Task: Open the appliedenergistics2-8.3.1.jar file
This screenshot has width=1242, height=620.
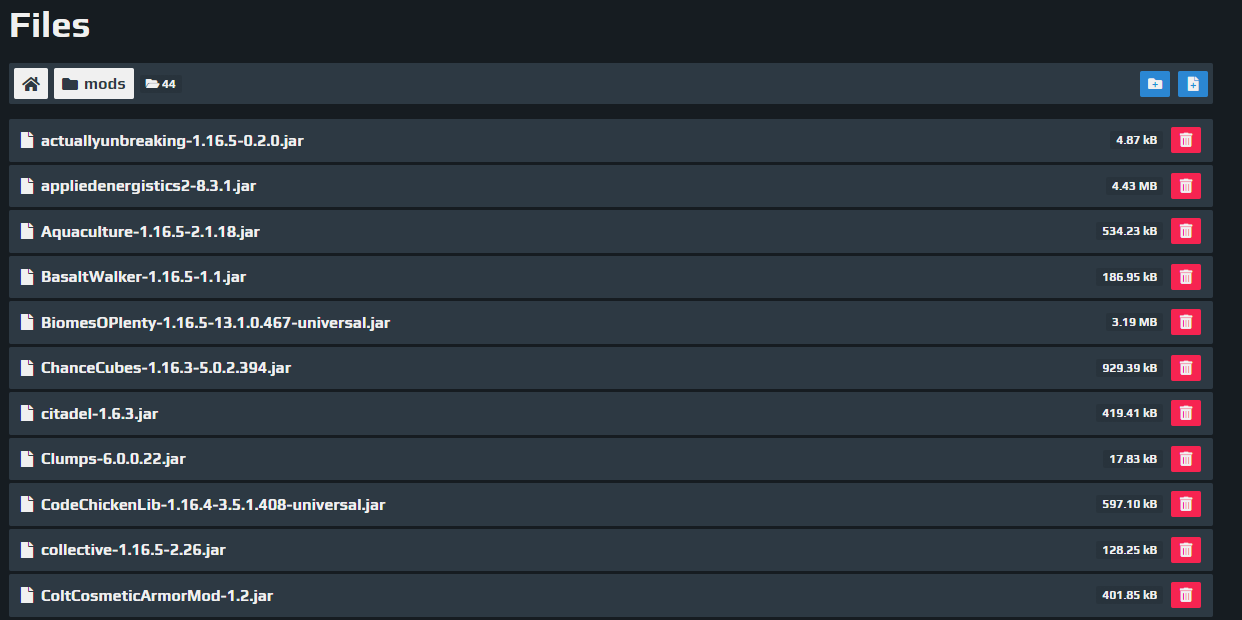Action: click(x=148, y=186)
